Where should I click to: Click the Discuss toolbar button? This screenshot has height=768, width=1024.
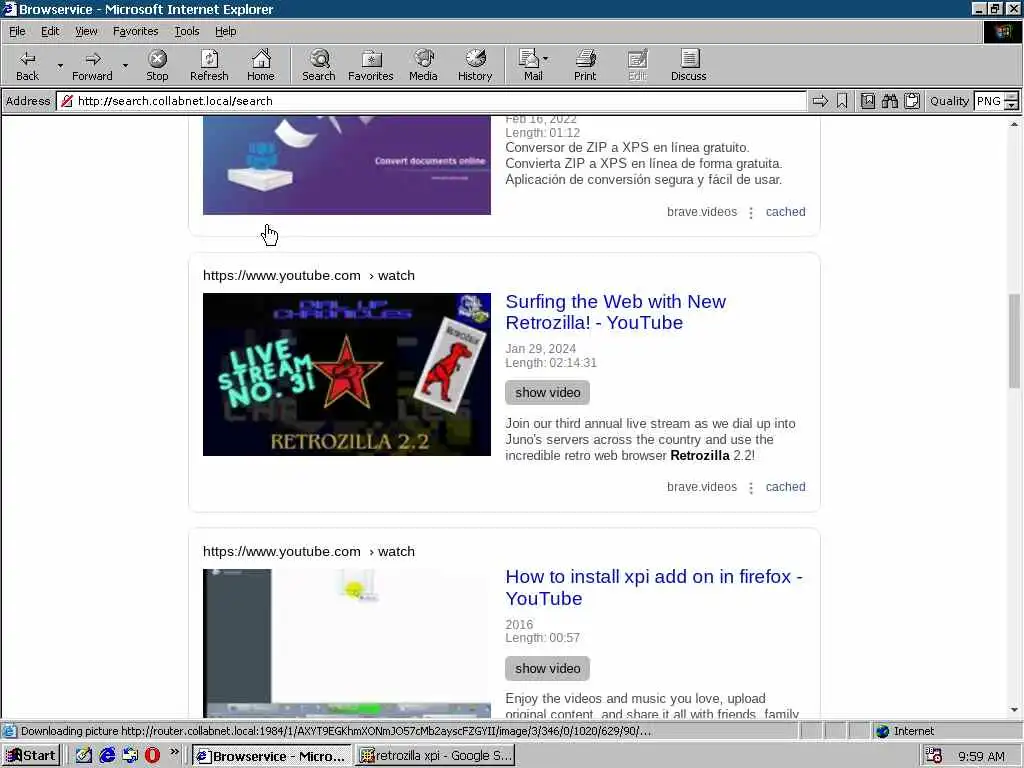(x=688, y=65)
